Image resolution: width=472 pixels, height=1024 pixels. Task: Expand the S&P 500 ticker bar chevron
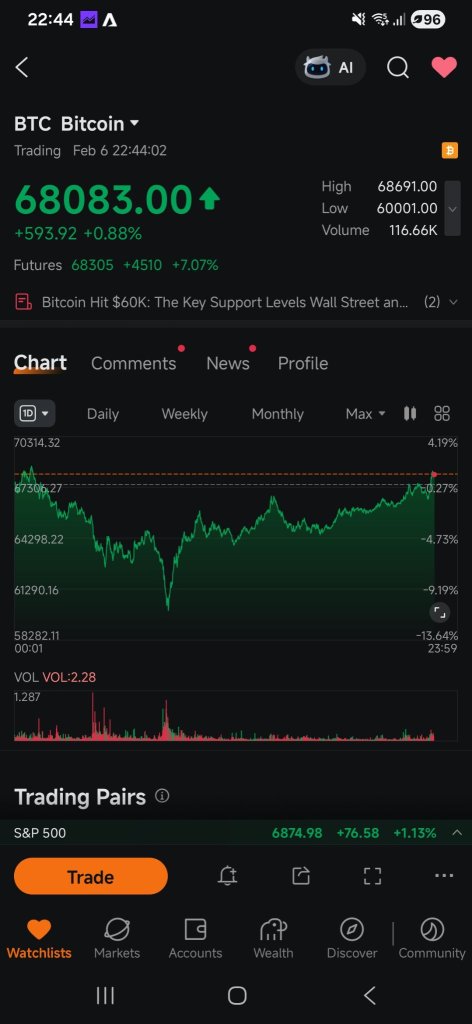pyautogui.click(x=457, y=833)
